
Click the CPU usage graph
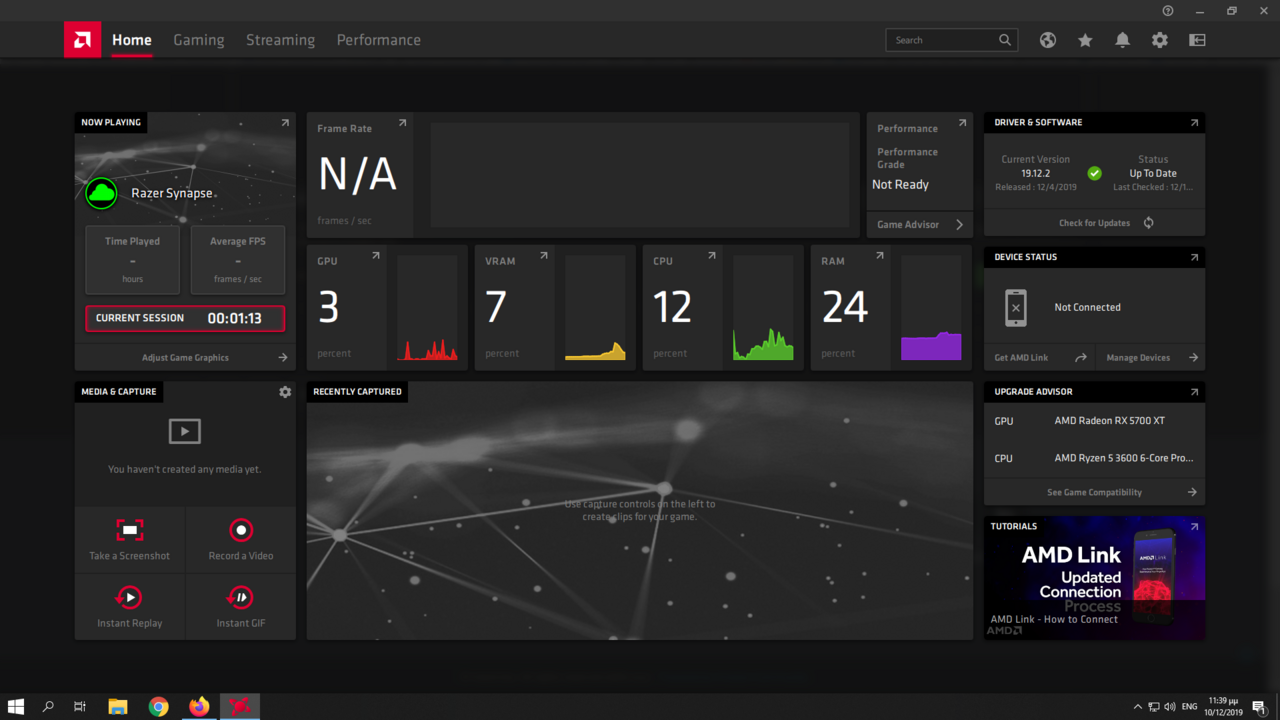[x=763, y=308]
